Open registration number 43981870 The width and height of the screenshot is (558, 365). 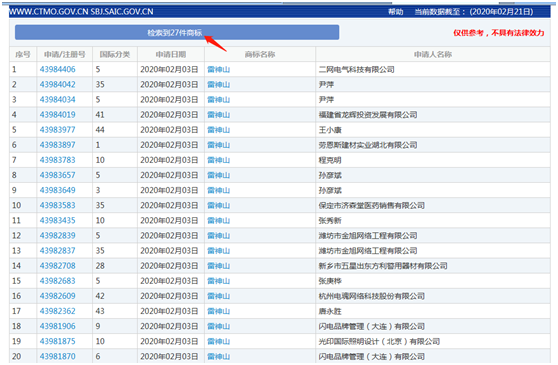[x=58, y=357]
